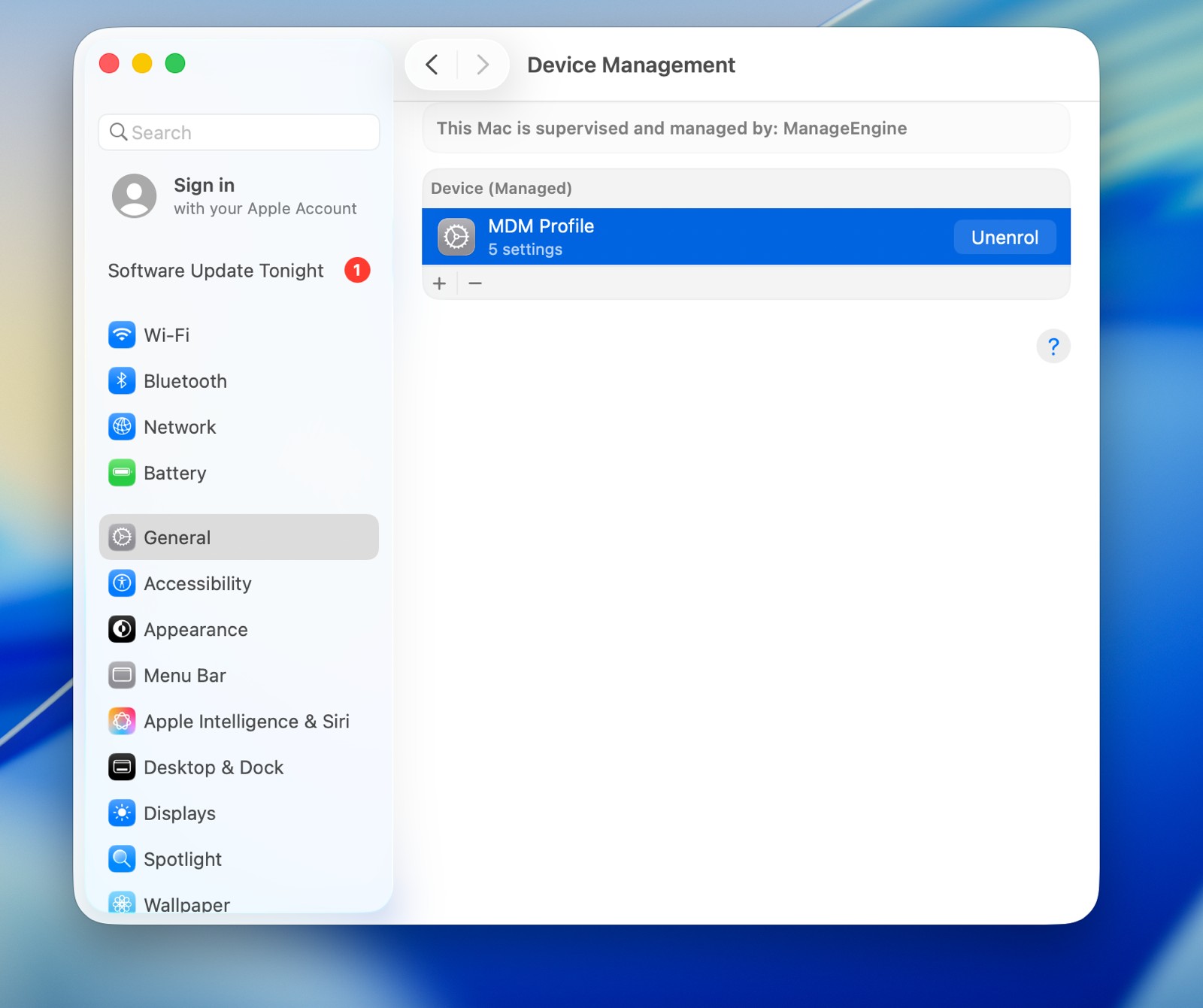Click the Search field
Screen dimensions: 1203x1008
click(x=239, y=132)
